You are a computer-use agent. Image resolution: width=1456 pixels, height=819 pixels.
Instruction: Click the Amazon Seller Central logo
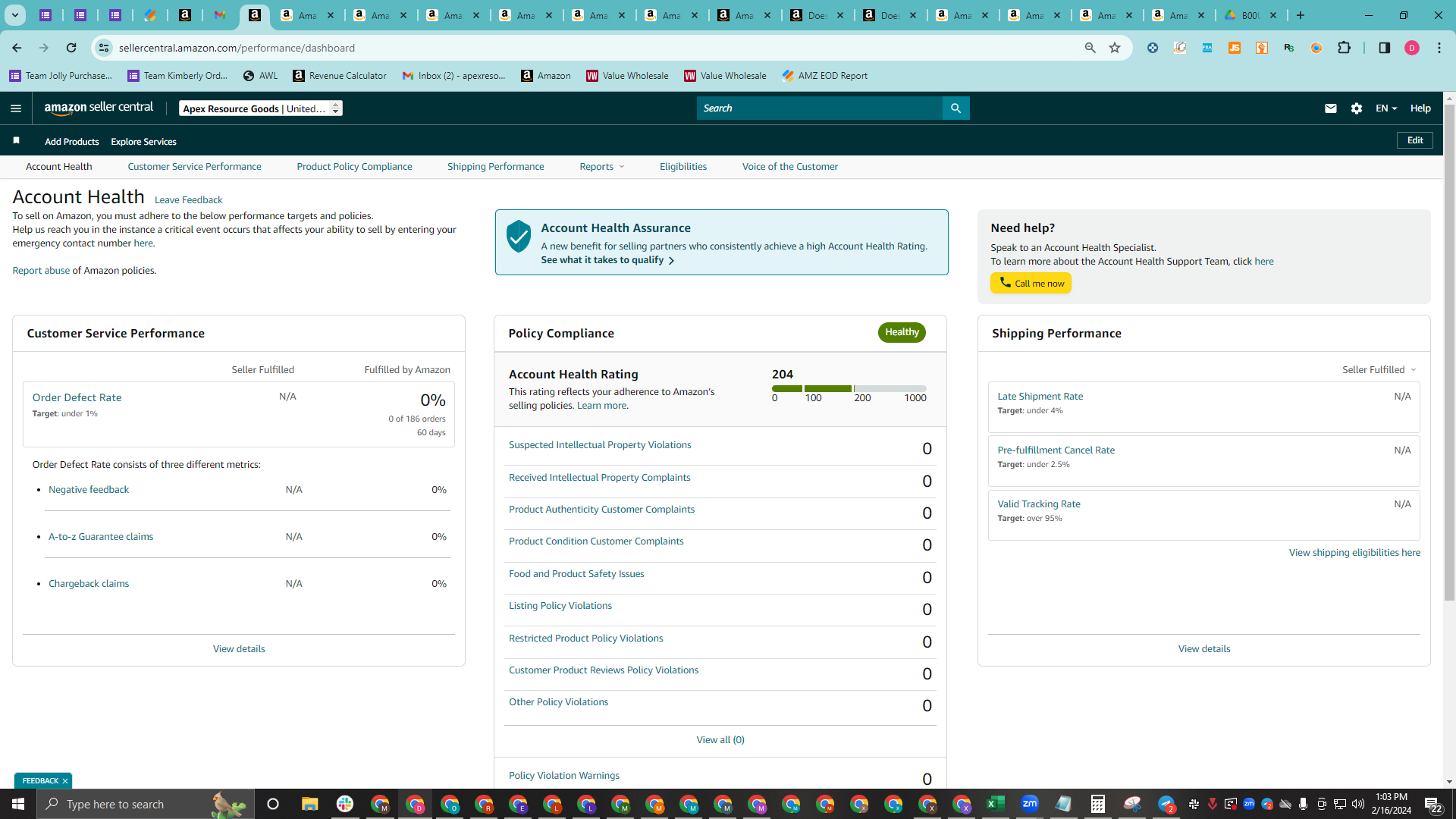(99, 108)
